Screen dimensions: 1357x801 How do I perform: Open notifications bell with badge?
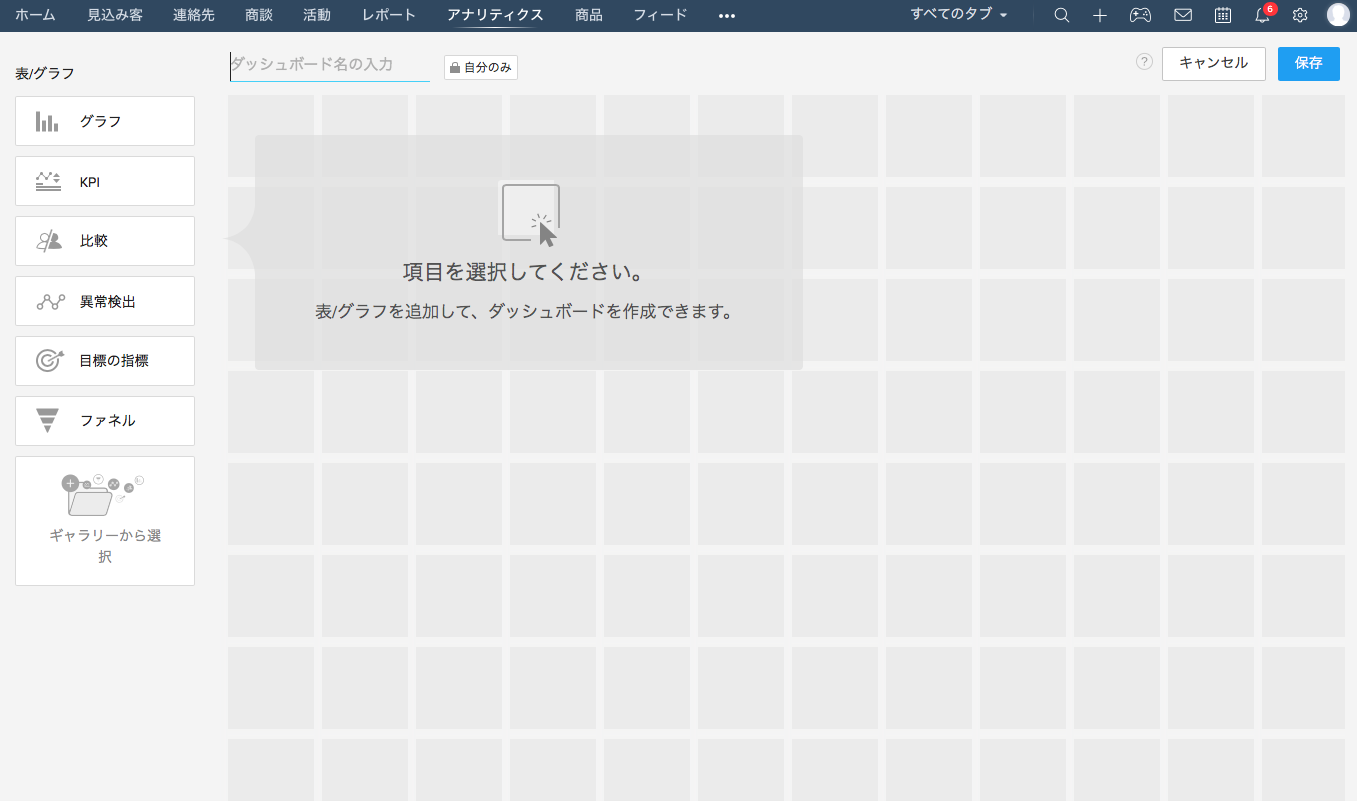tap(1263, 15)
